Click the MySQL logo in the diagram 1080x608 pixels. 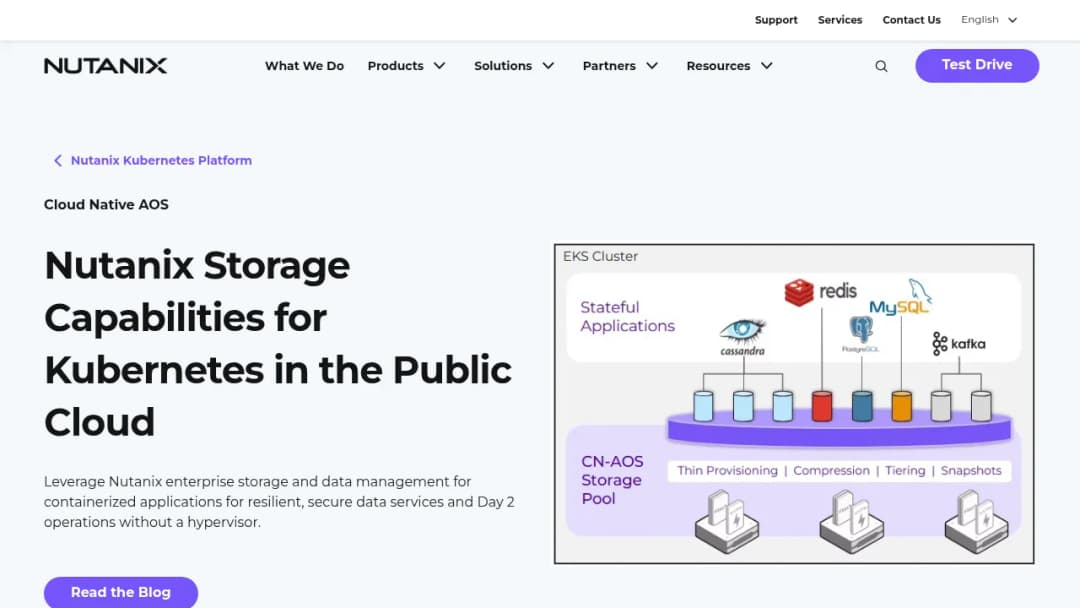900,298
